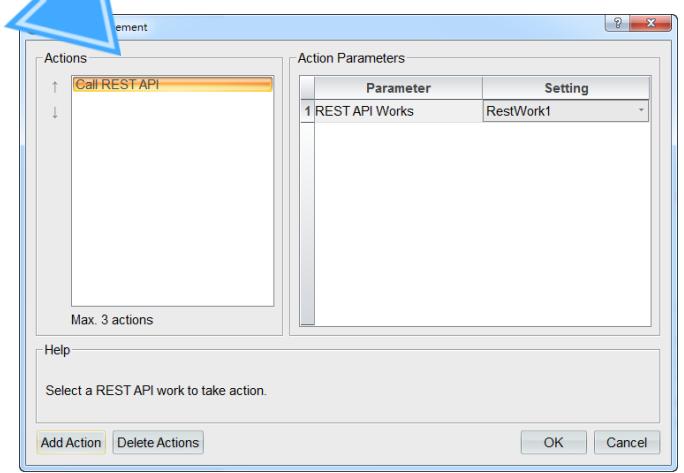The width and height of the screenshot is (684, 473).
Task: Click the help text about REST API work
Action: click(156, 391)
